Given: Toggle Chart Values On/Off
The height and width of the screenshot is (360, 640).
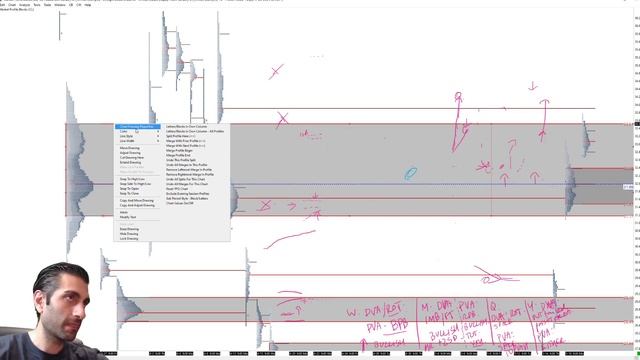Looking at the screenshot, I should (x=180, y=203).
